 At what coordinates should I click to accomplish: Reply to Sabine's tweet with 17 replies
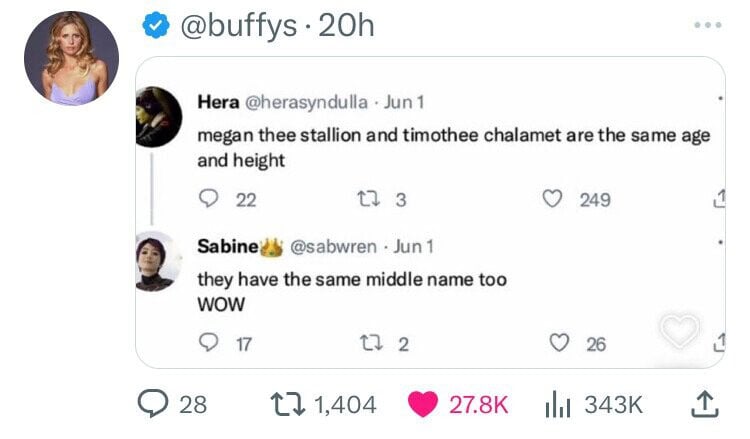pos(209,342)
